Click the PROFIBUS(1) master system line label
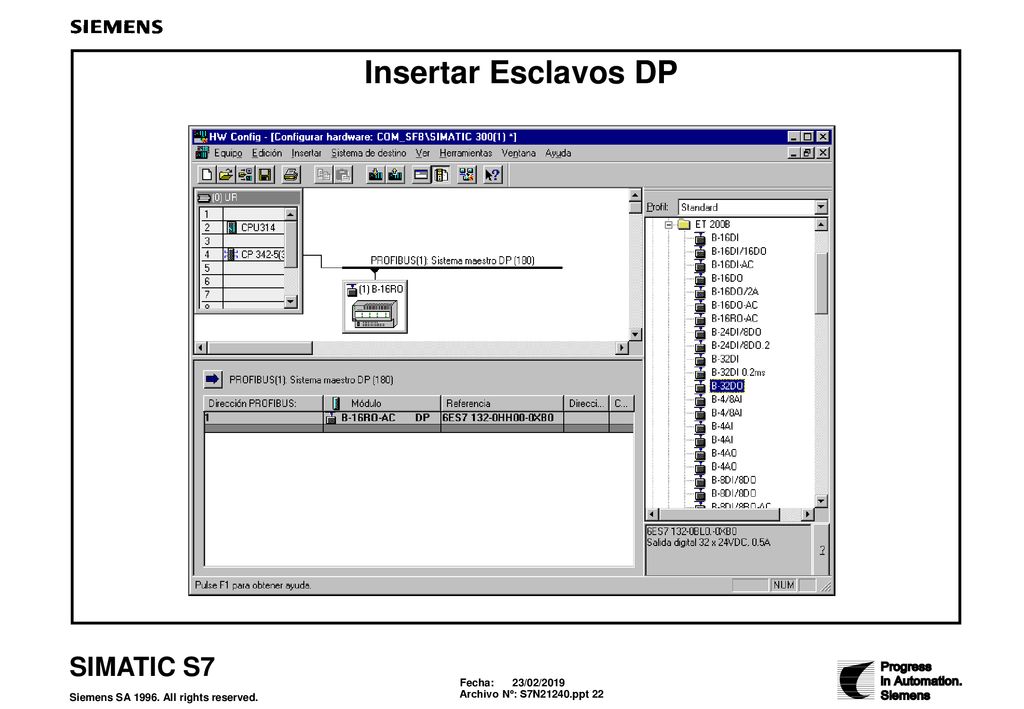The image size is (1024, 709). (453, 260)
